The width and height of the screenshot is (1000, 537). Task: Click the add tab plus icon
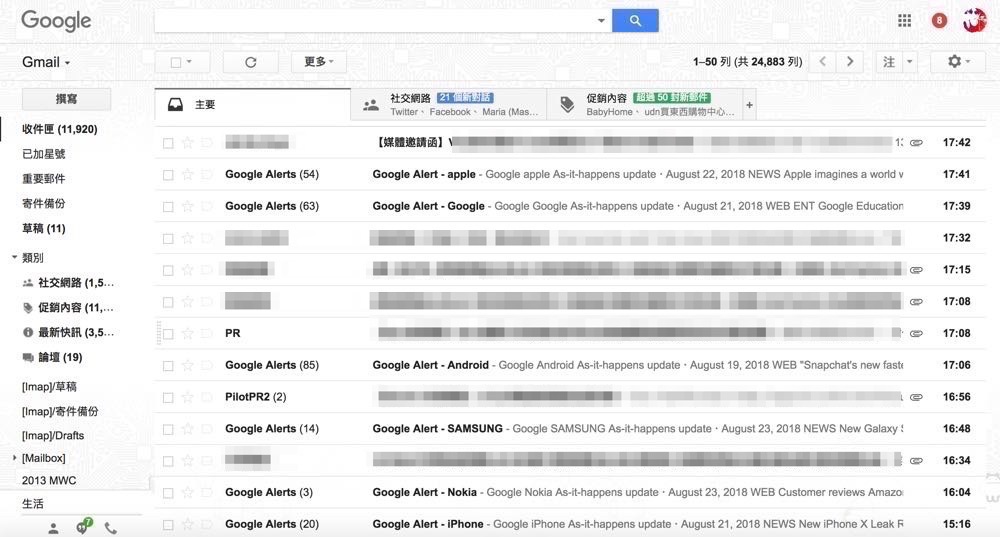click(x=750, y=105)
